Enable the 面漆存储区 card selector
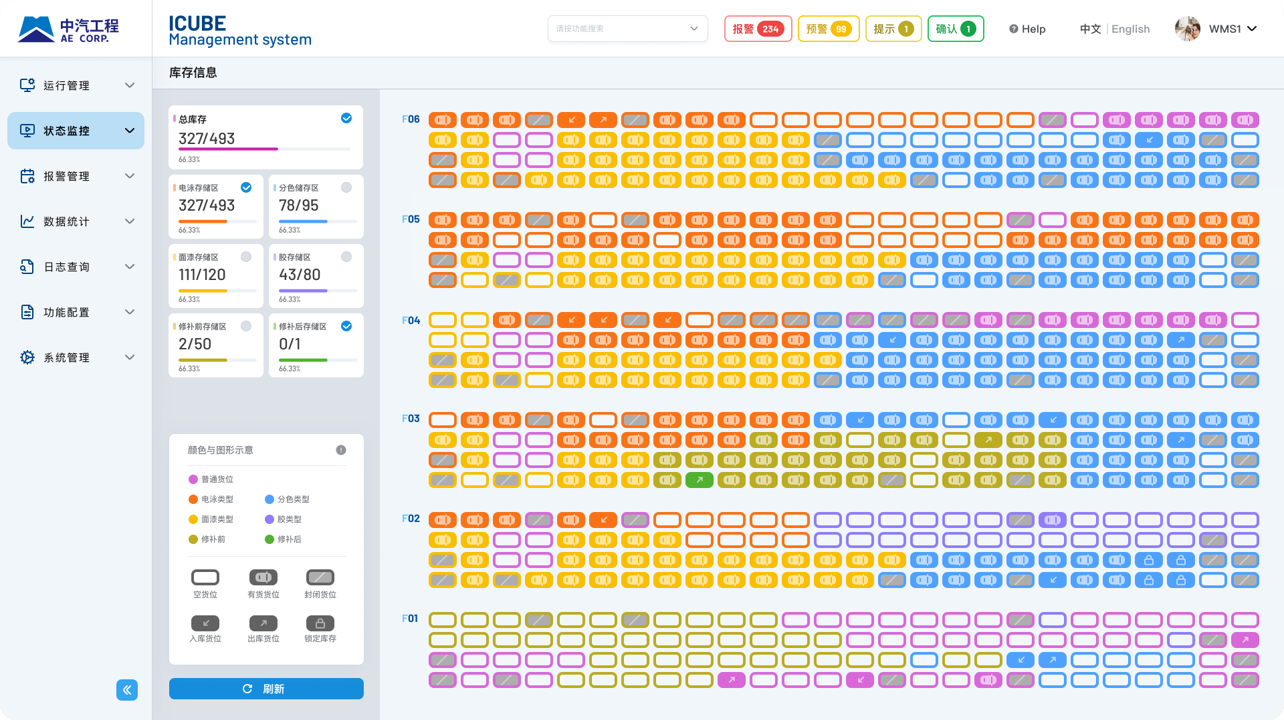 (246, 257)
